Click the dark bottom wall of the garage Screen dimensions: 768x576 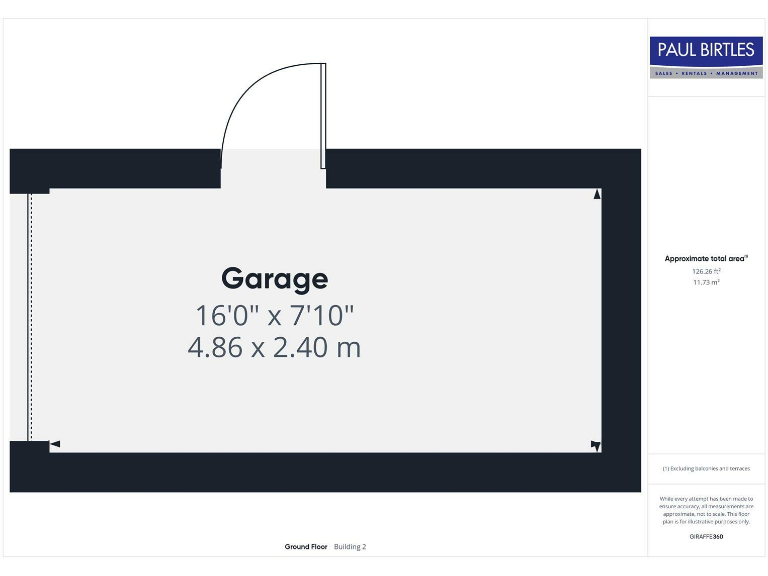click(325, 472)
